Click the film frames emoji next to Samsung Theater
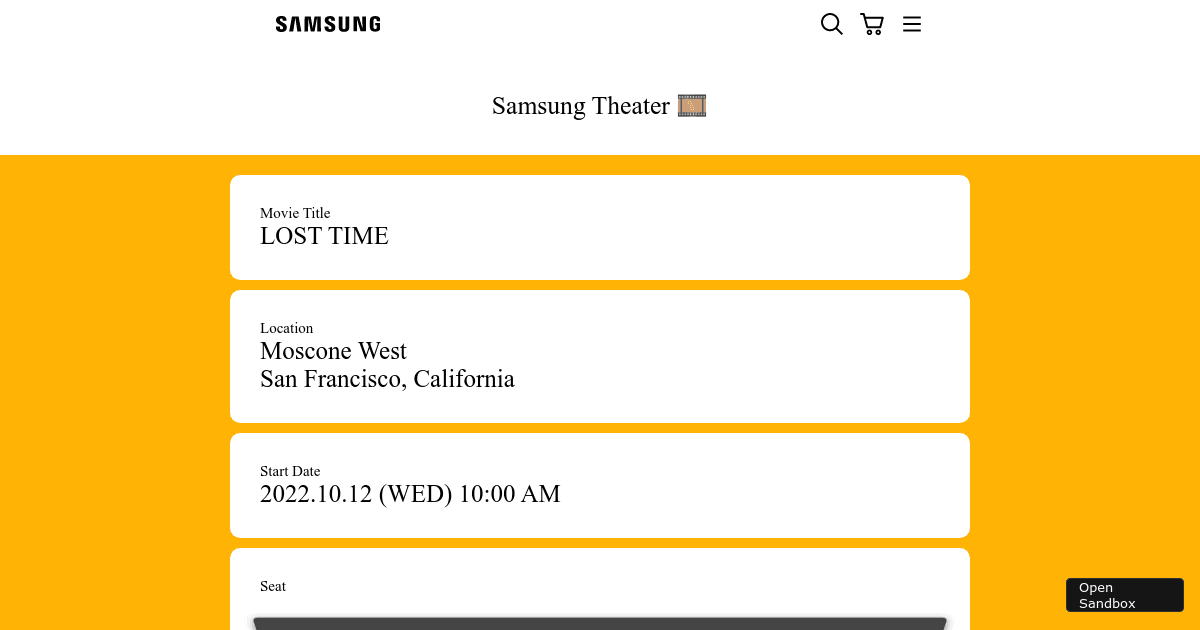The width and height of the screenshot is (1200, 630). point(692,105)
